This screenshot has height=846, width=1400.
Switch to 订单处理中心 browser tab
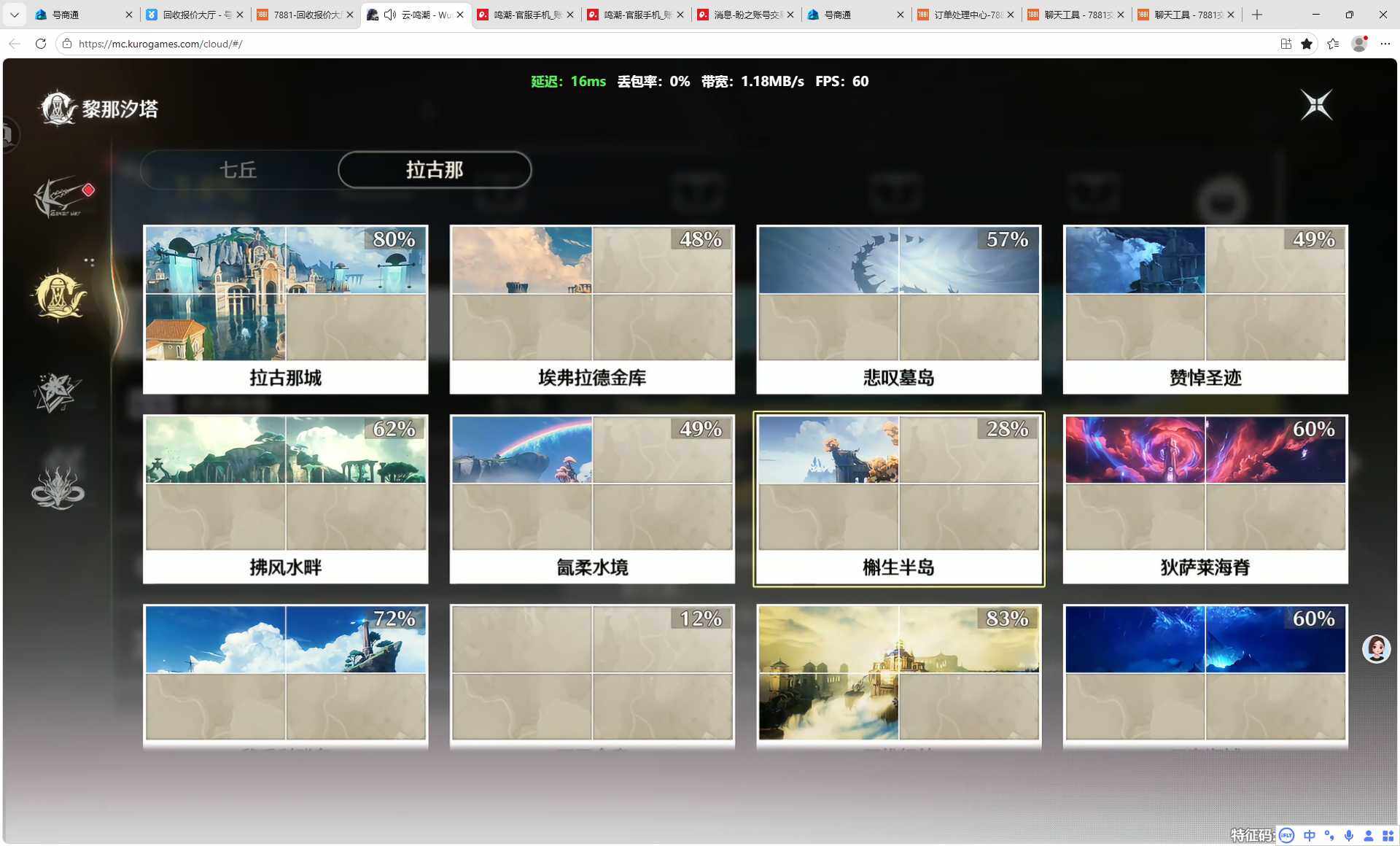click(966, 15)
